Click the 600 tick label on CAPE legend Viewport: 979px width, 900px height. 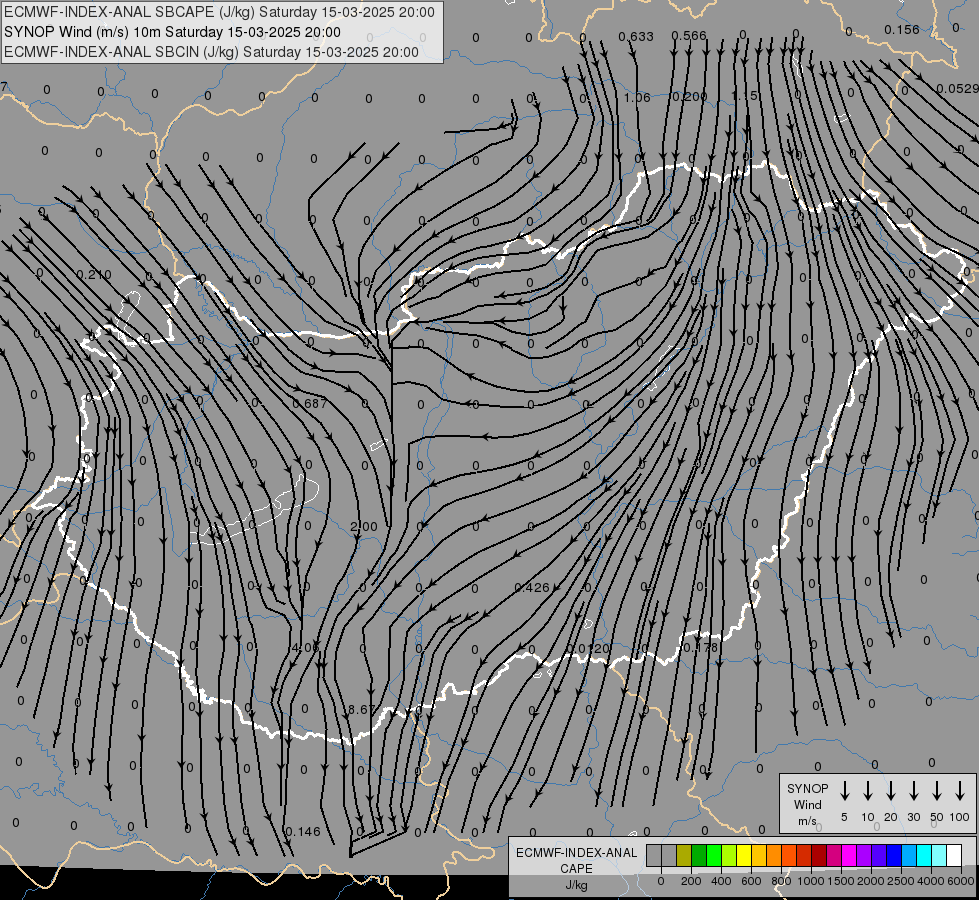[751, 881]
